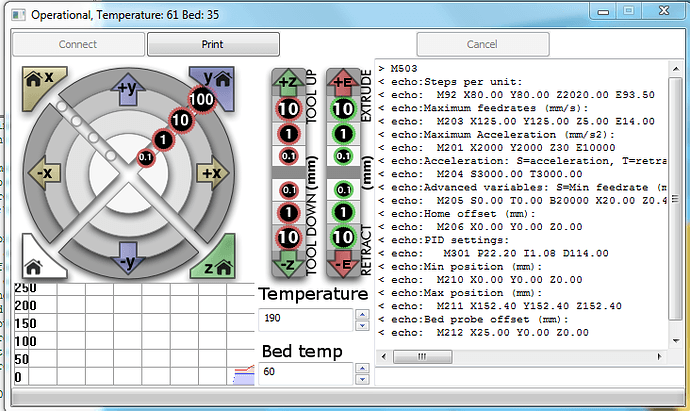The image size is (690, 411).
Task: Increase Temperature value with up stepper
Action: tap(360, 314)
